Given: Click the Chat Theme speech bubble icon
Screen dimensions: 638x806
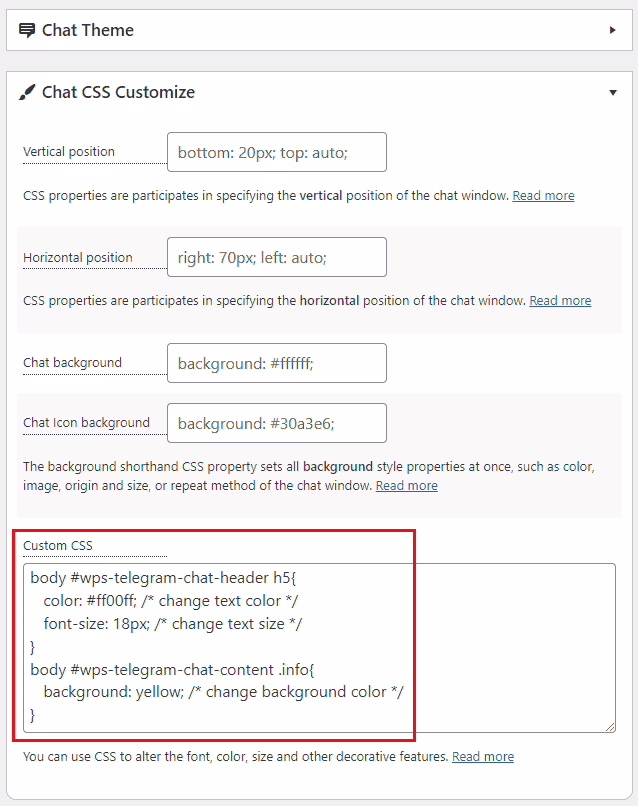Looking at the screenshot, I should point(27,30).
